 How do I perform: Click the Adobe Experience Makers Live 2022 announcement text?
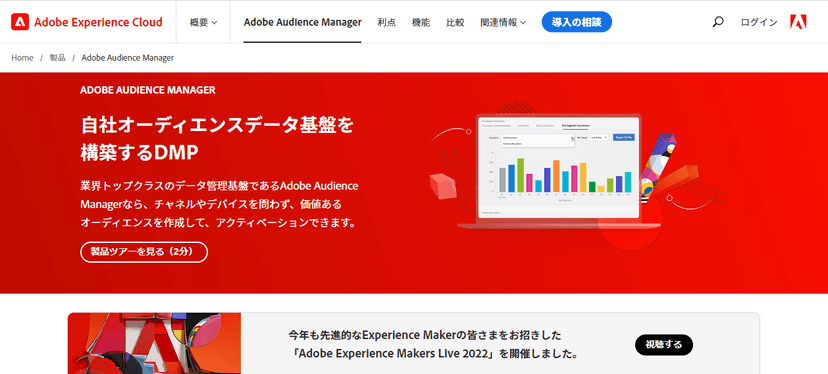point(433,344)
